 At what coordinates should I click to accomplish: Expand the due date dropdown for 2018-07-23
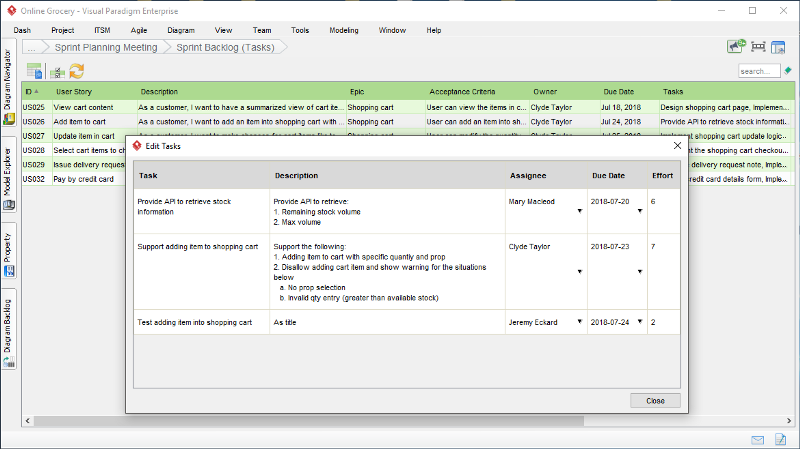640,272
